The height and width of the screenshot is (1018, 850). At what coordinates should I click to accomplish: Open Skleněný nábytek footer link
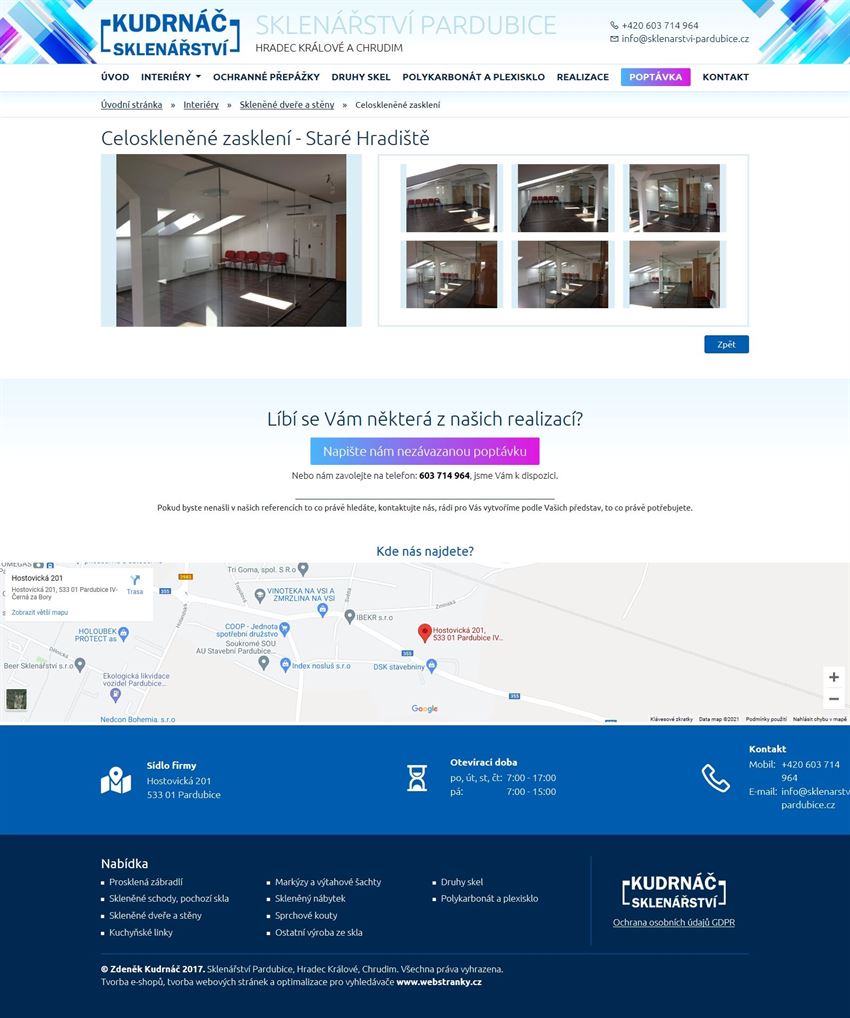310,899
